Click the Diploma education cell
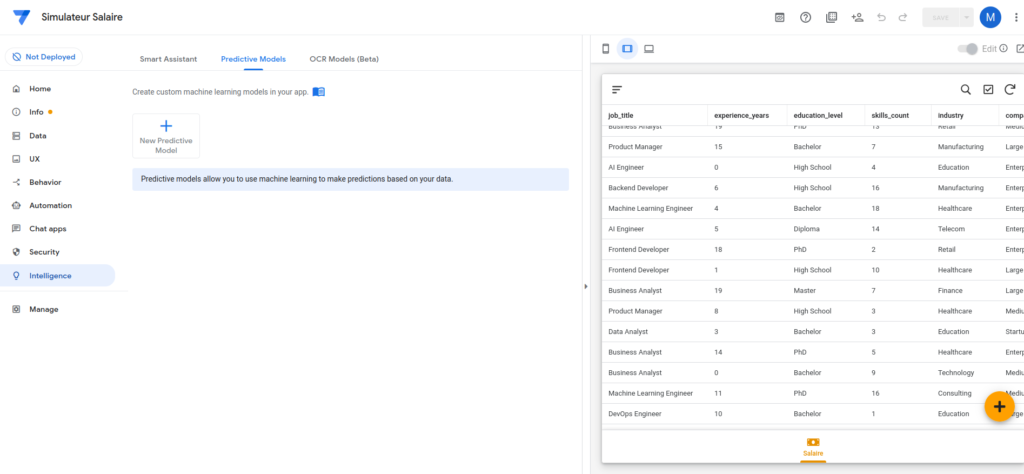The height and width of the screenshot is (474, 1024). pyautogui.click(x=807, y=229)
